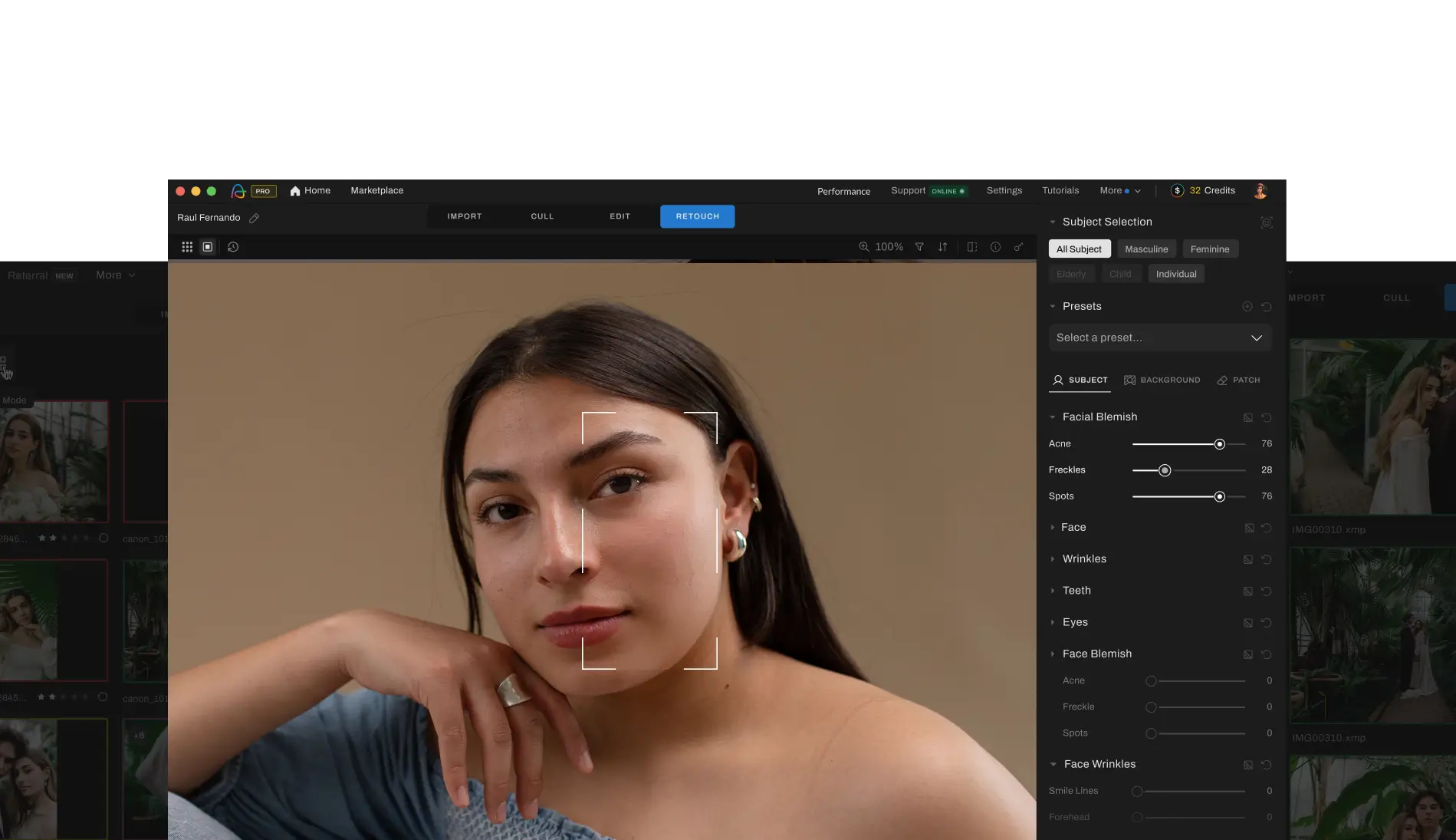The height and width of the screenshot is (840, 1456).
Task: Go to the Edit tab
Action: (x=620, y=217)
